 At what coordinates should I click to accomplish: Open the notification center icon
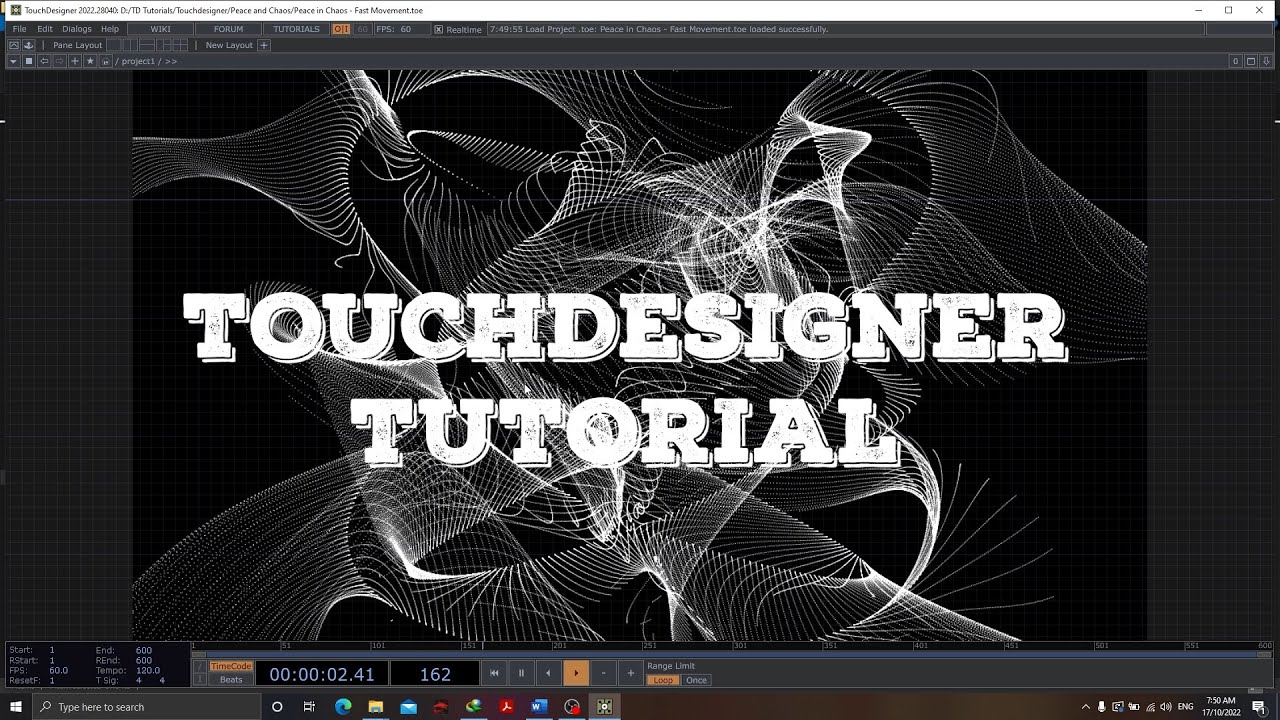[1259, 707]
